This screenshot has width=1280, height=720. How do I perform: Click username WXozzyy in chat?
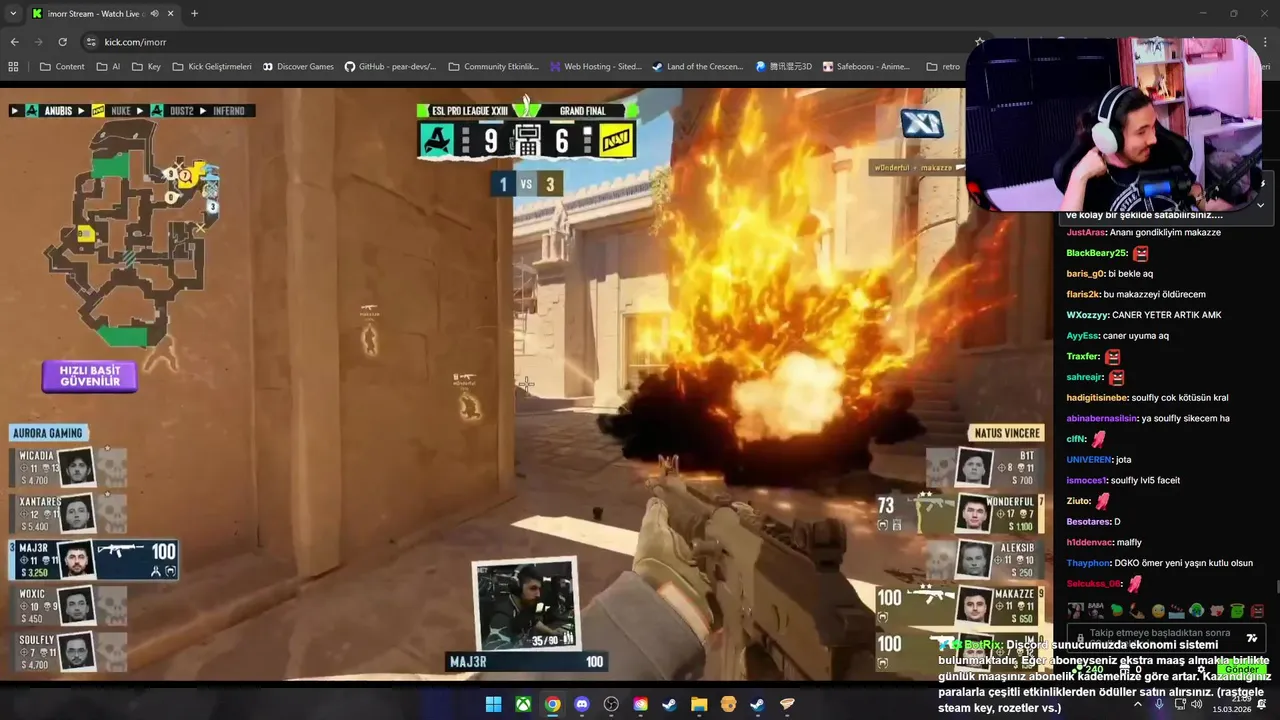pyautogui.click(x=1087, y=315)
